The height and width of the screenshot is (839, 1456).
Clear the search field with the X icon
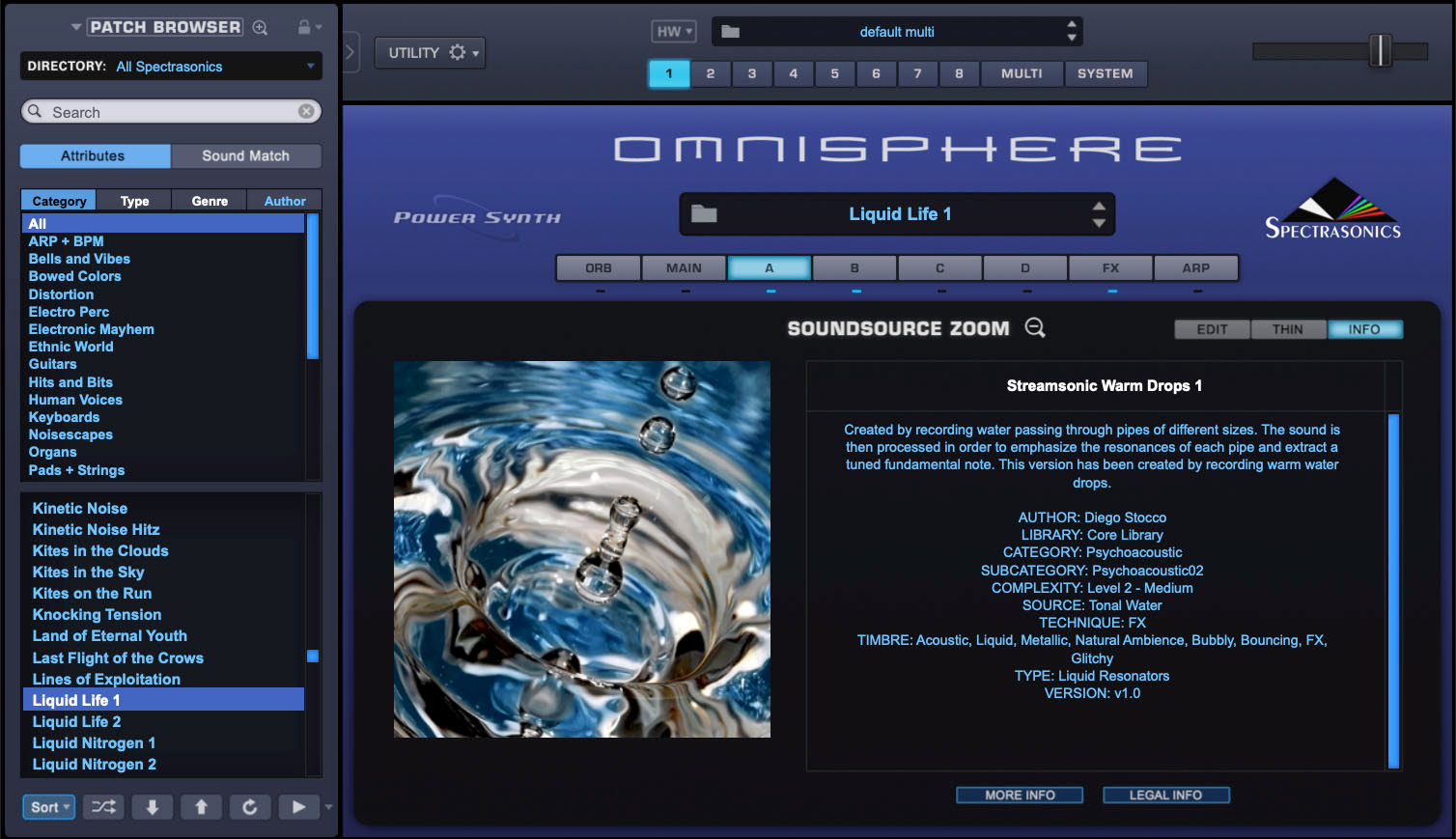pyautogui.click(x=306, y=111)
